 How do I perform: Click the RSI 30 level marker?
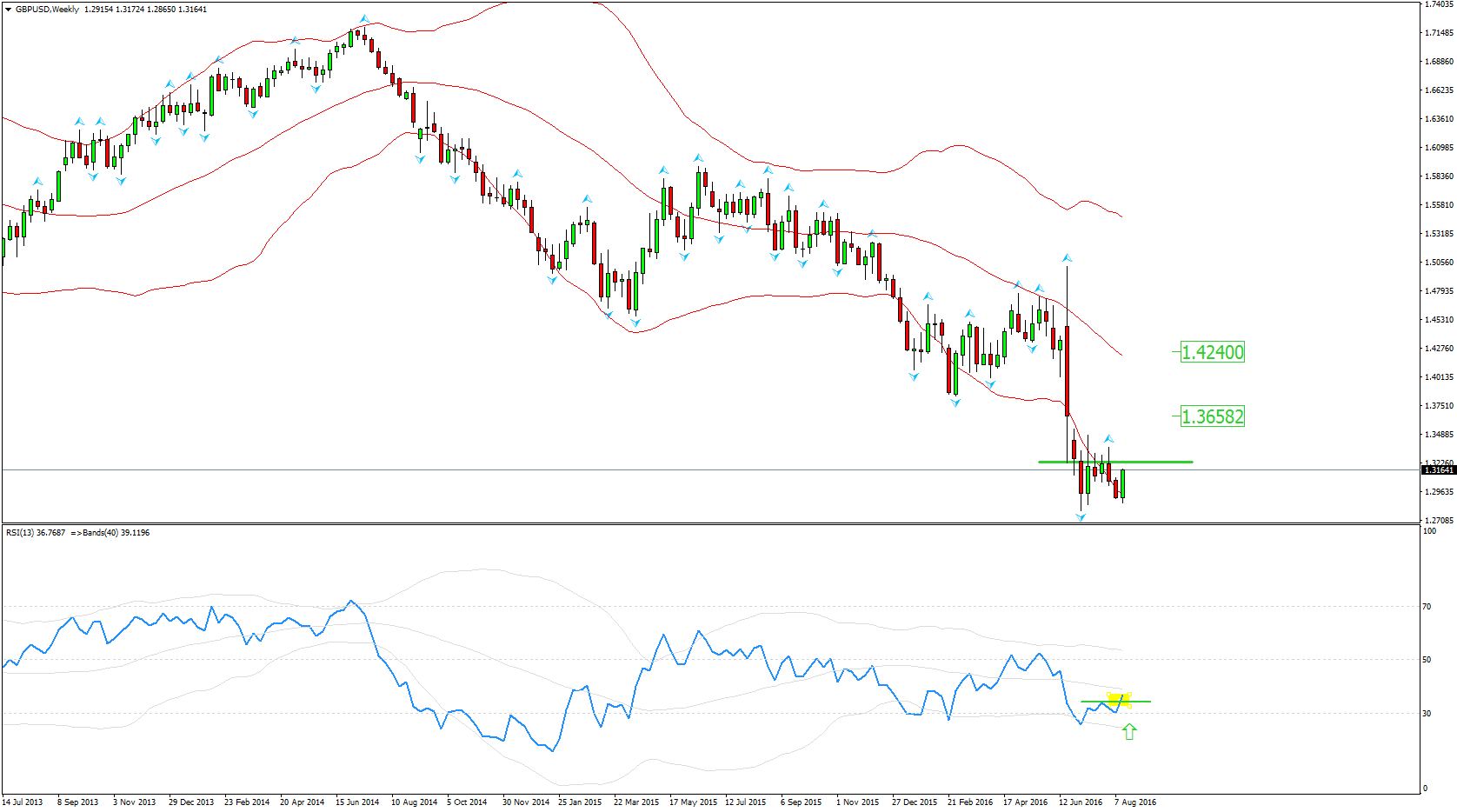(x=1427, y=714)
